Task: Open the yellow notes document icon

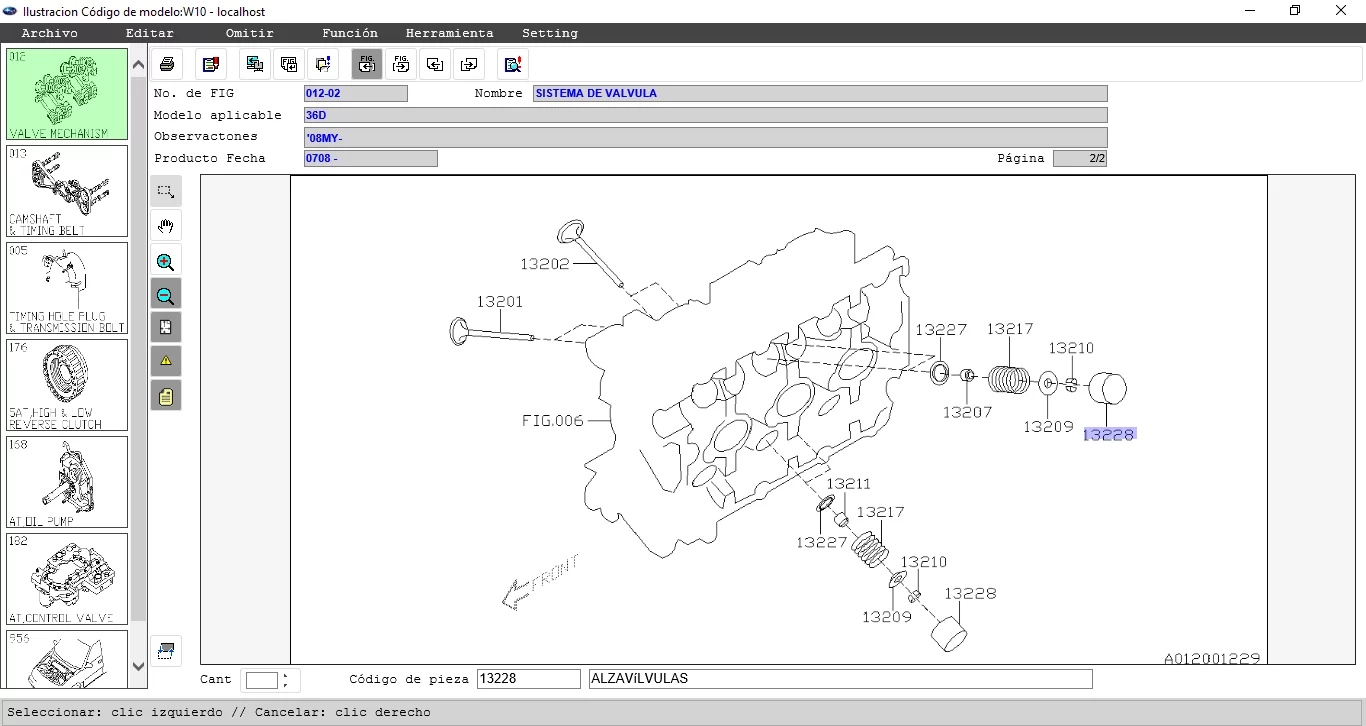Action: (x=166, y=396)
